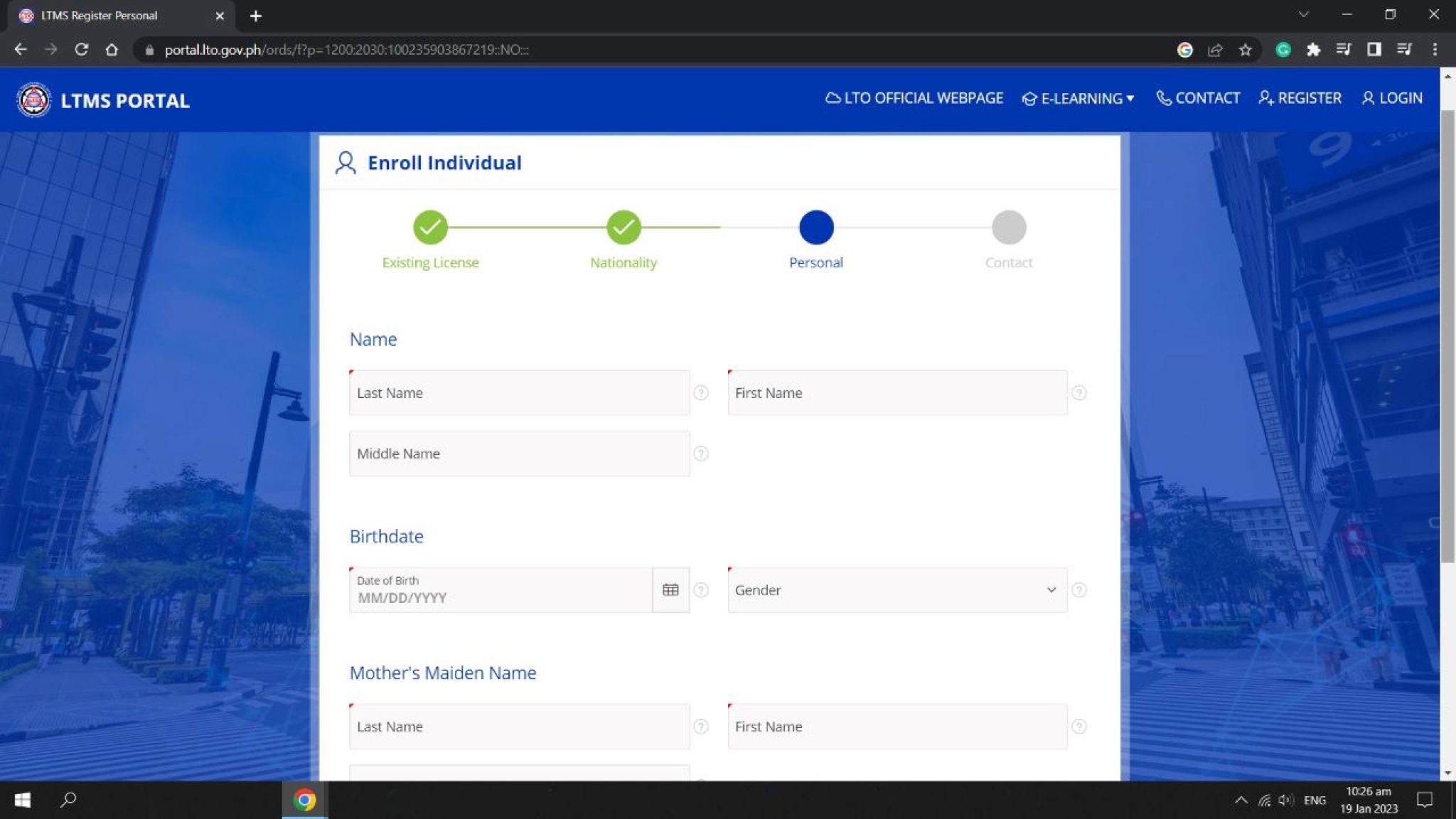Go to browser home page icon
This screenshot has width=1456, height=819.
click(112, 50)
